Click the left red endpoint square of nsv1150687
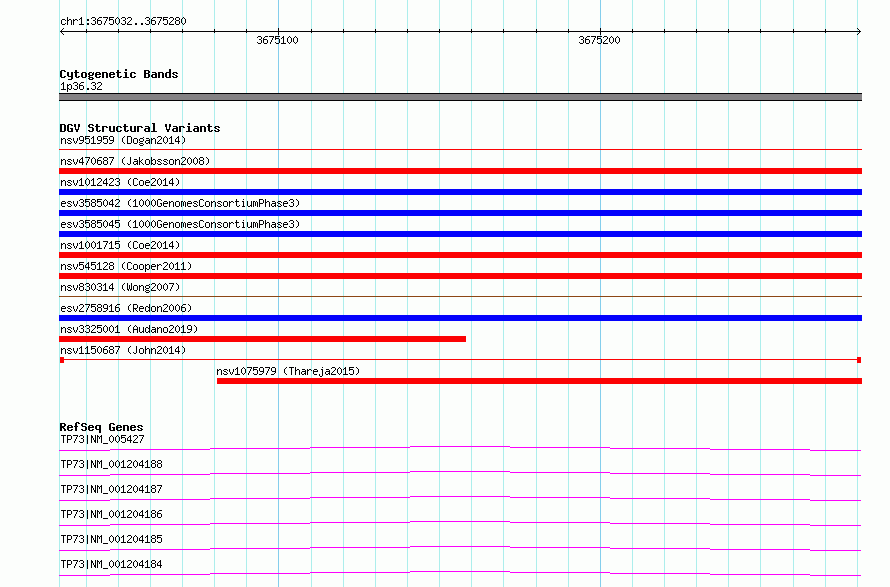The image size is (890, 587). click(x=62, y=360)
